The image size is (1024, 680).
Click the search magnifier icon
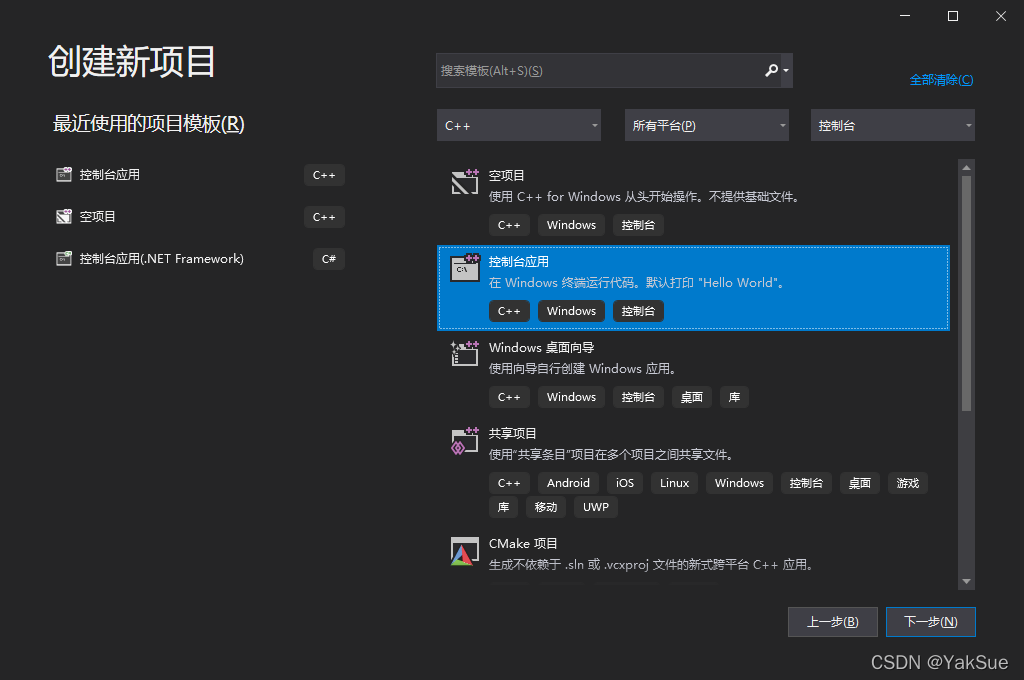pyautogui.click(x=773, y=70)
